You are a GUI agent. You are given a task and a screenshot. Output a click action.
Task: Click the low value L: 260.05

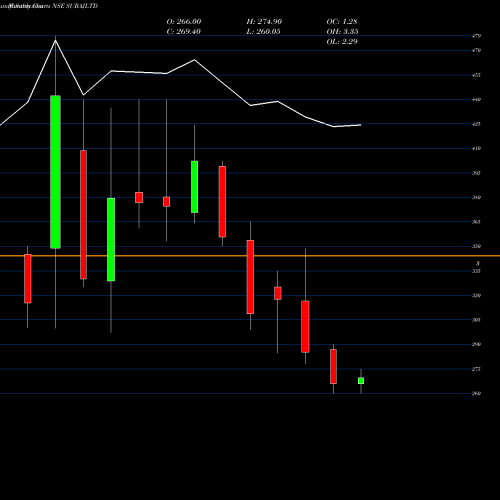click(263, 31)
